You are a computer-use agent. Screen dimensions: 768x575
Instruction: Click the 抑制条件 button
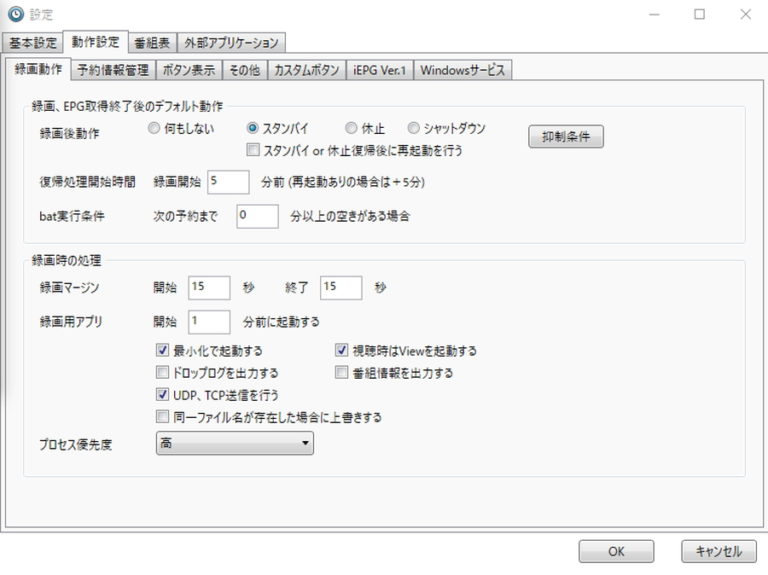[x=566, y=137]
